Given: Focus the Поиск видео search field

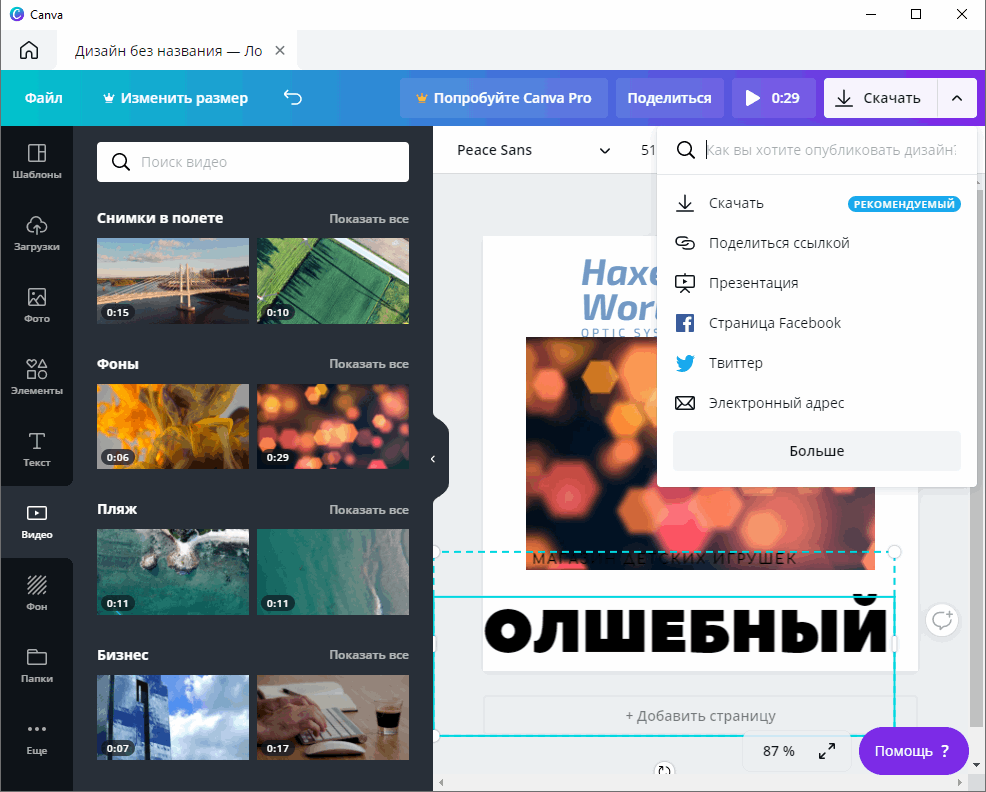Looking at the screenshot, I should tap(253, 162).
